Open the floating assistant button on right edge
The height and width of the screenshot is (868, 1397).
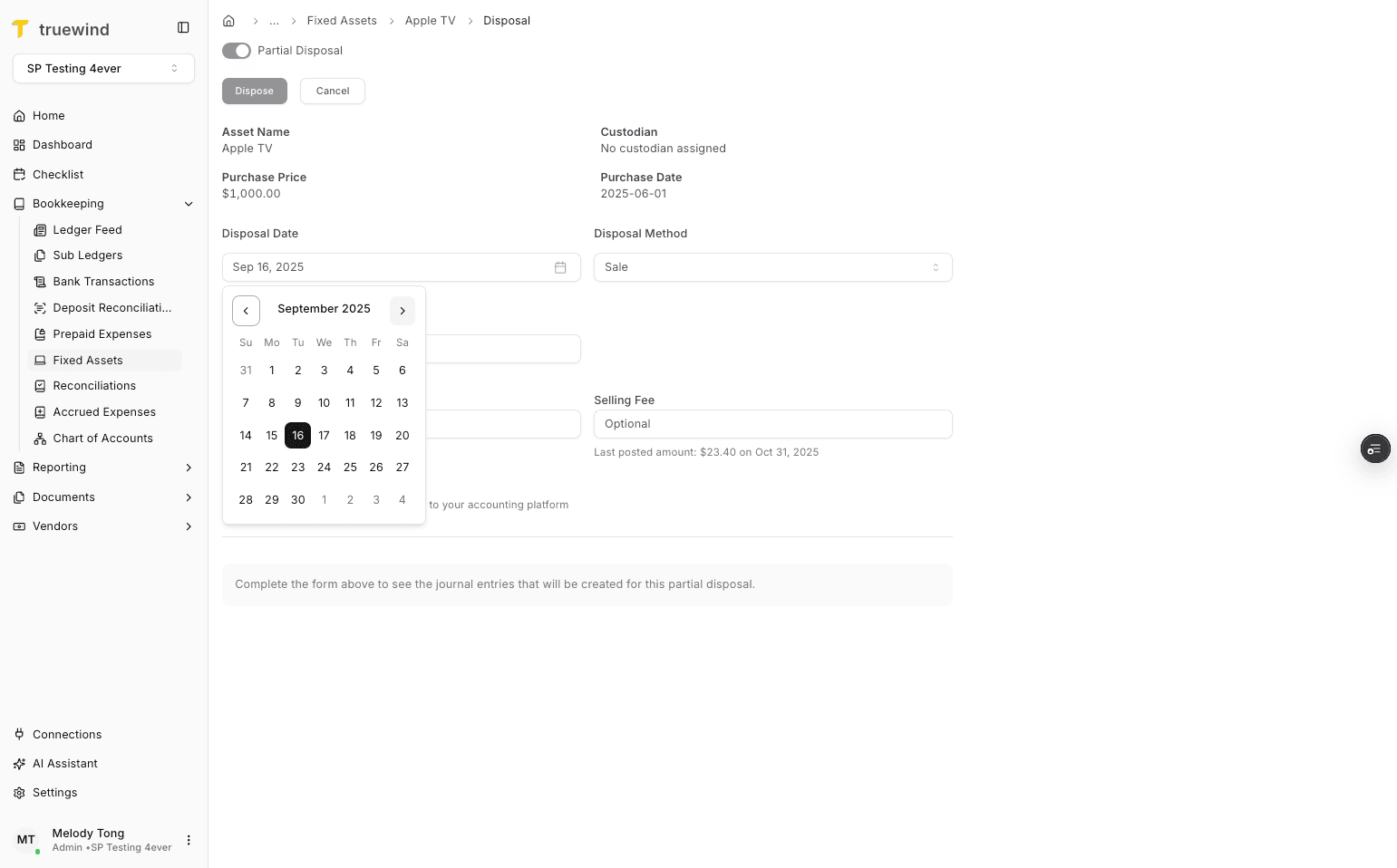click(x=1375, y=448)
